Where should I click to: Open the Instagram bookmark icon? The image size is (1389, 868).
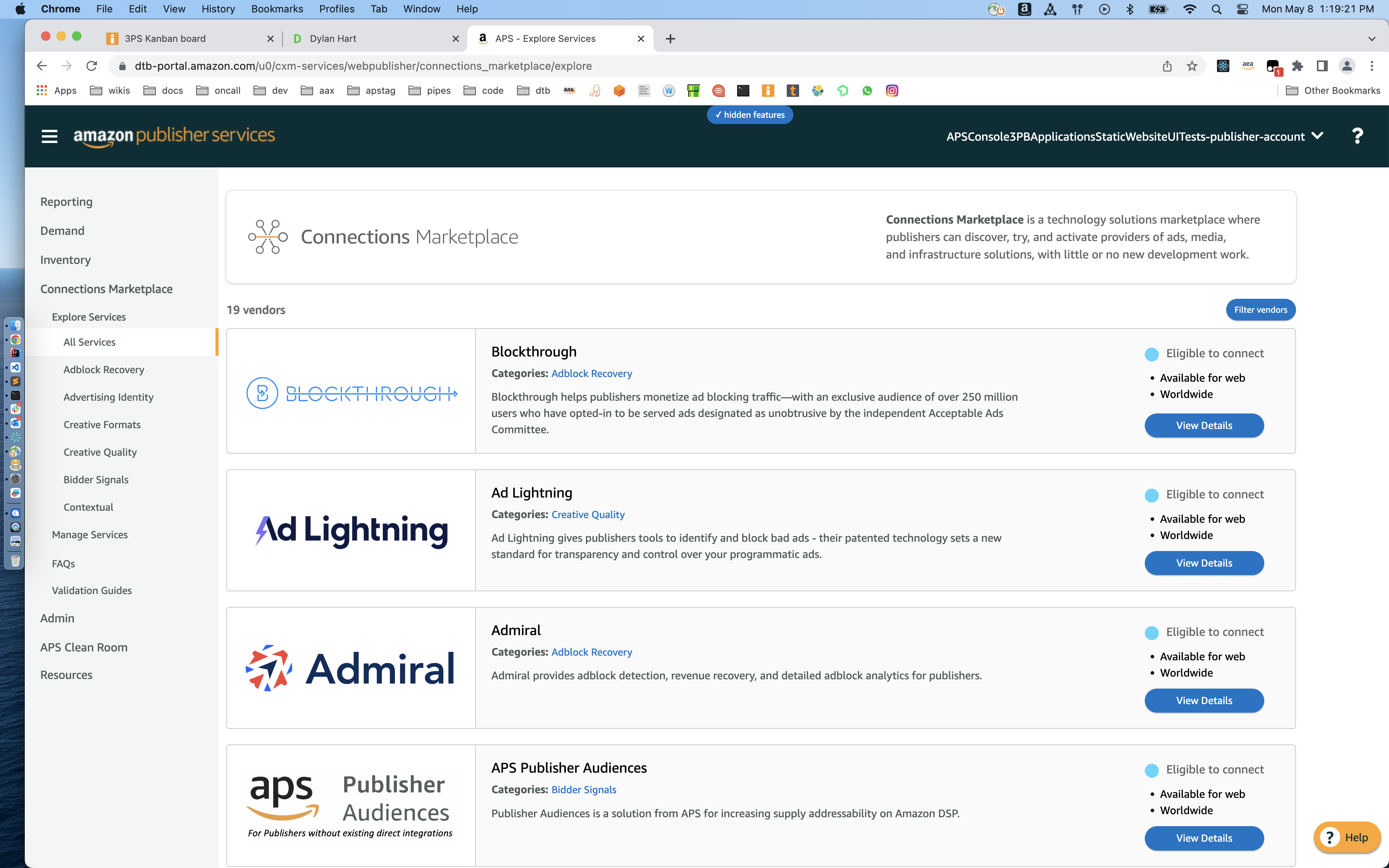891,91
